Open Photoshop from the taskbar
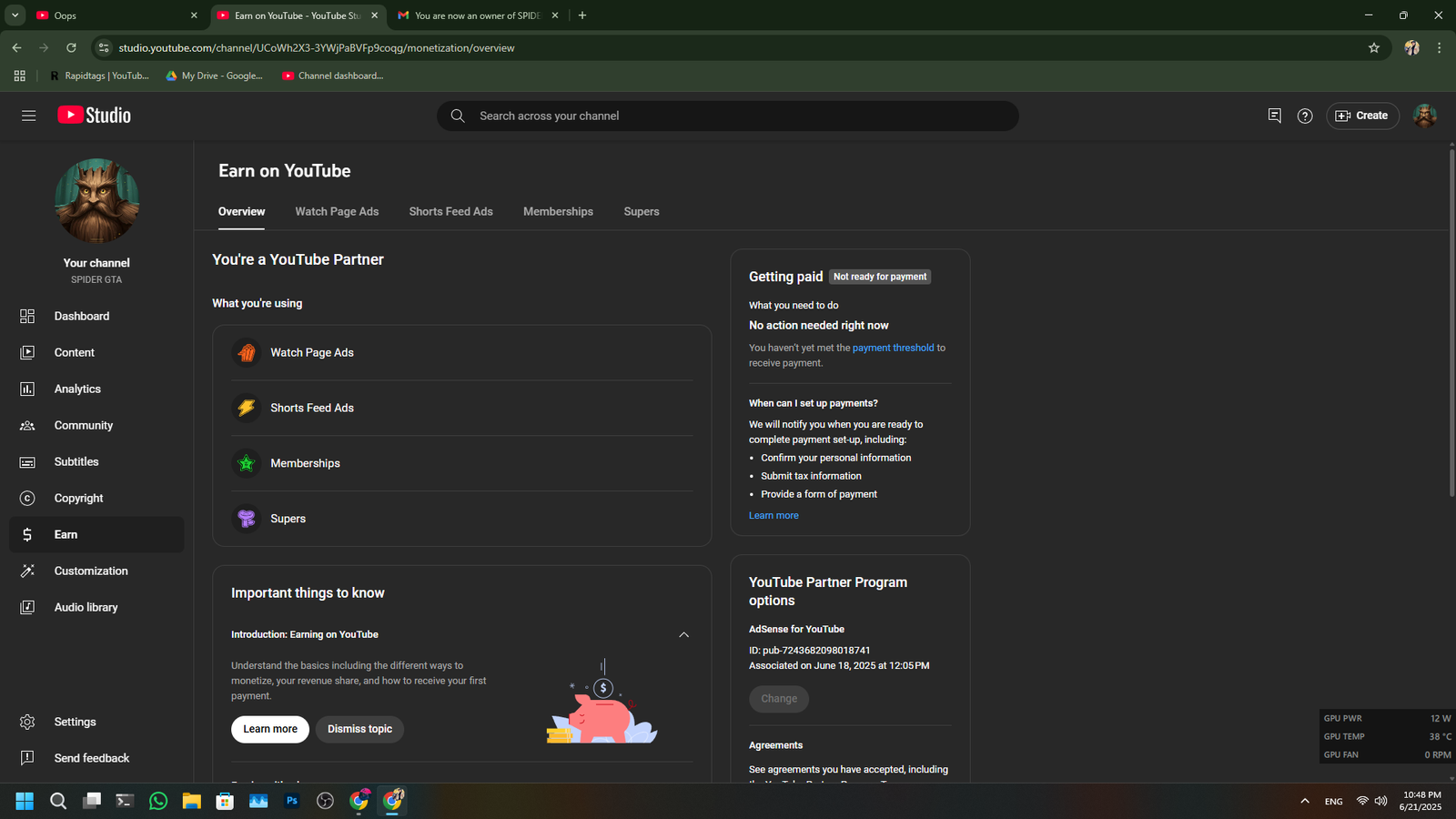The width and height of the screenshot is (1456, 819). point(292,801)
